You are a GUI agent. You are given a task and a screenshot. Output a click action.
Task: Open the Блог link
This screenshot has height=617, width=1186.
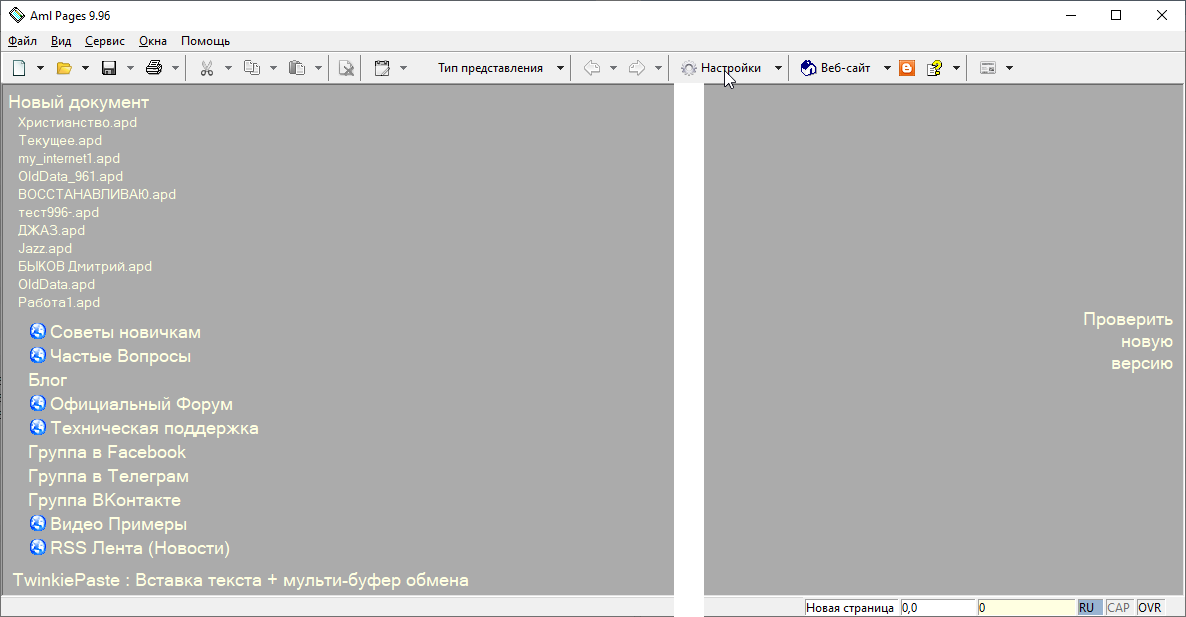48,380
